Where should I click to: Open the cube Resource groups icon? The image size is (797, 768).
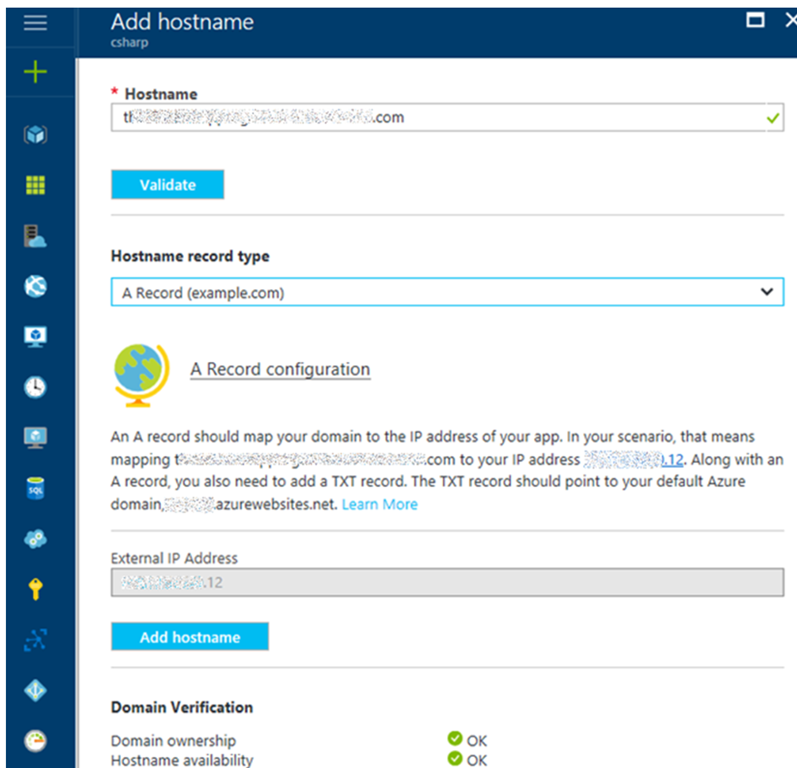click(x=35, y=134)
